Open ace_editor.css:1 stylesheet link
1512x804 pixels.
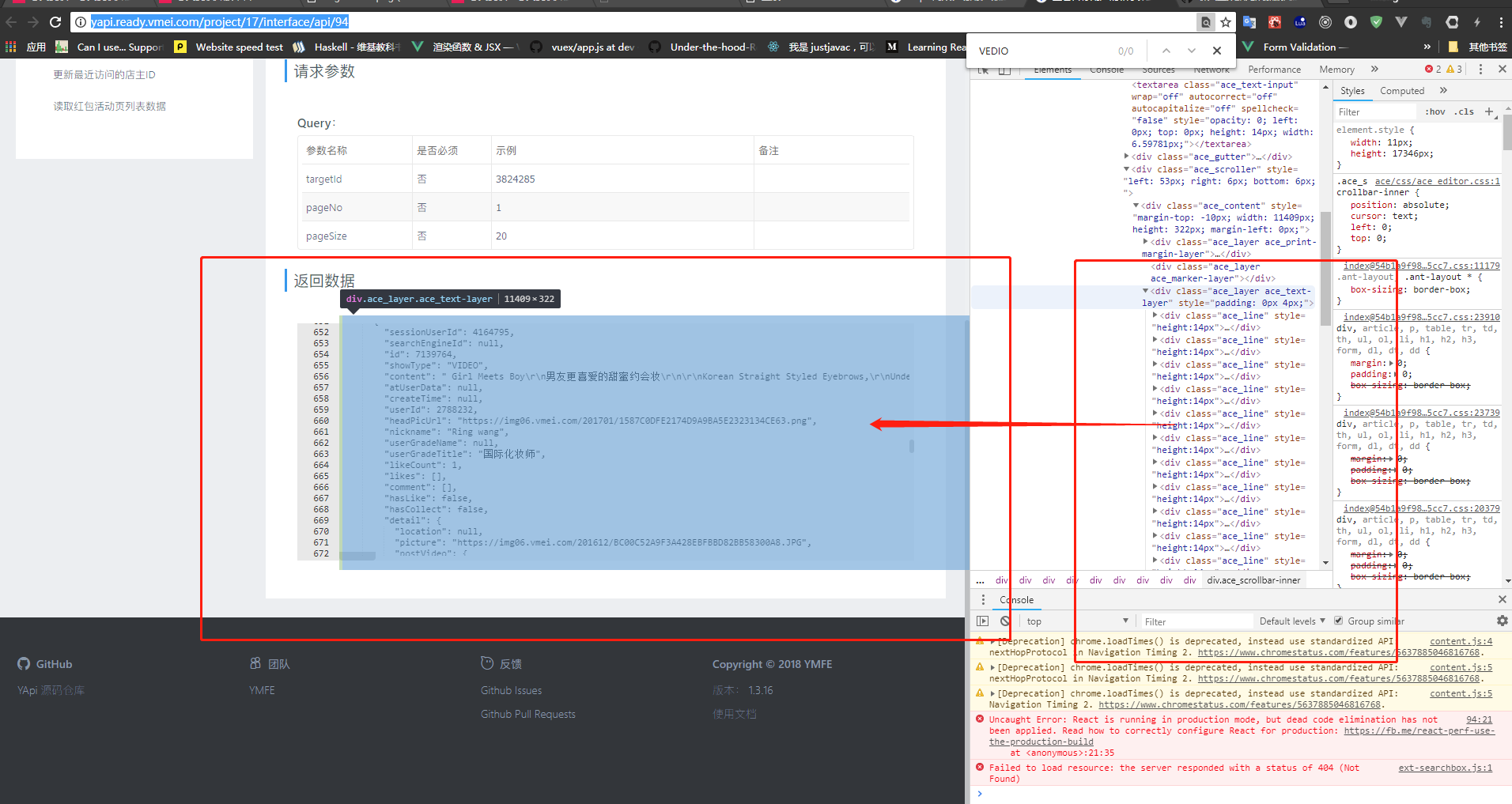(1438, 181)
